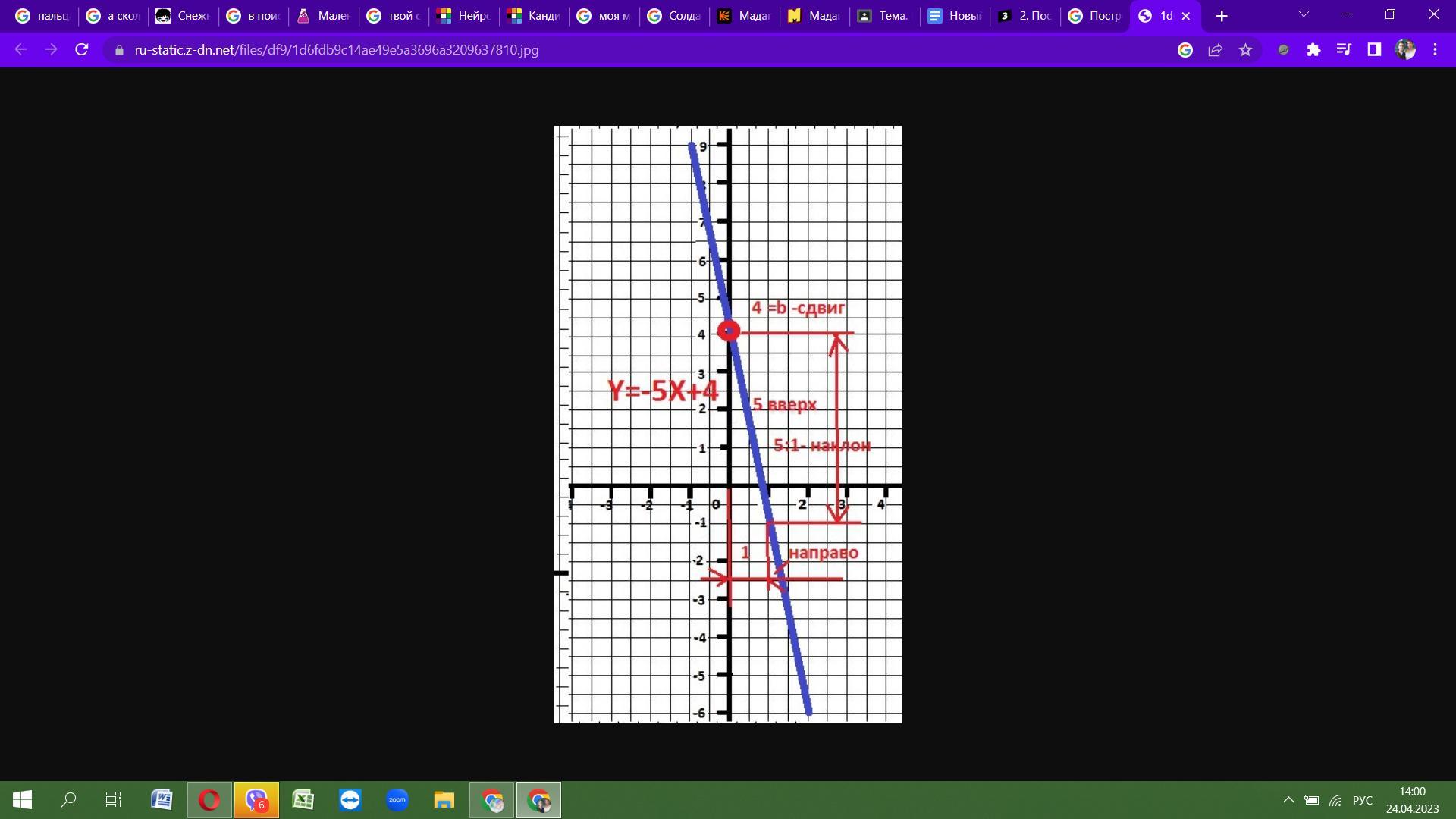Switch to the Снежн tab

click(183, 16)
